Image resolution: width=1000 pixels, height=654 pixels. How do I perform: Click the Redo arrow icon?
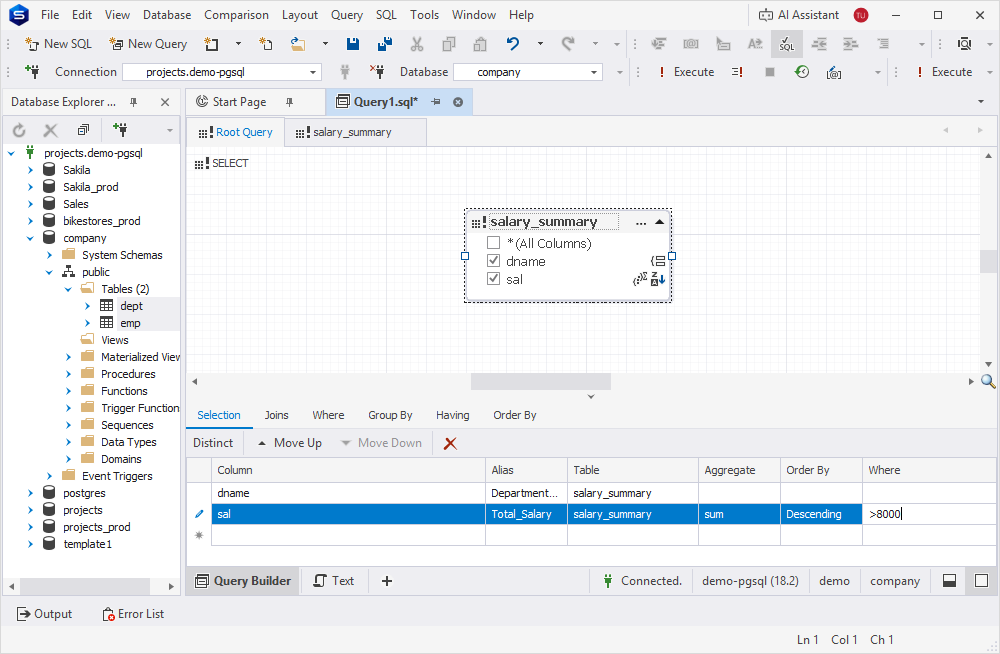click(568, 44)
